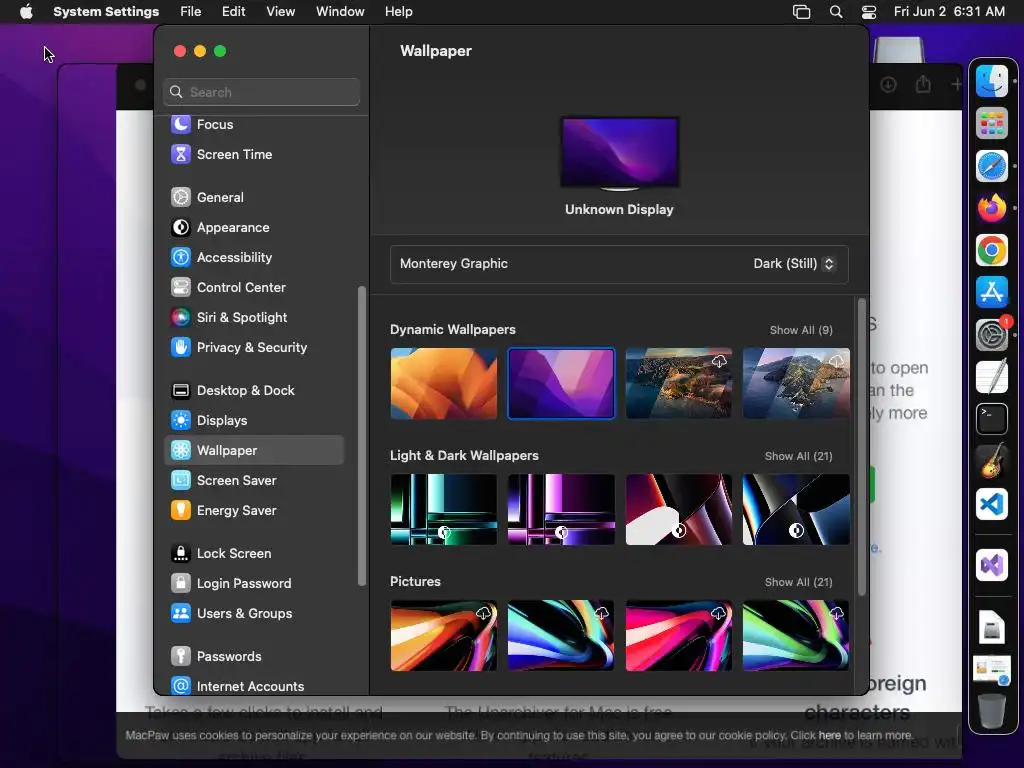Show all Pictures wallpapers
The width and height of the screenshot is (1024, 768).
tap(798, 583)
